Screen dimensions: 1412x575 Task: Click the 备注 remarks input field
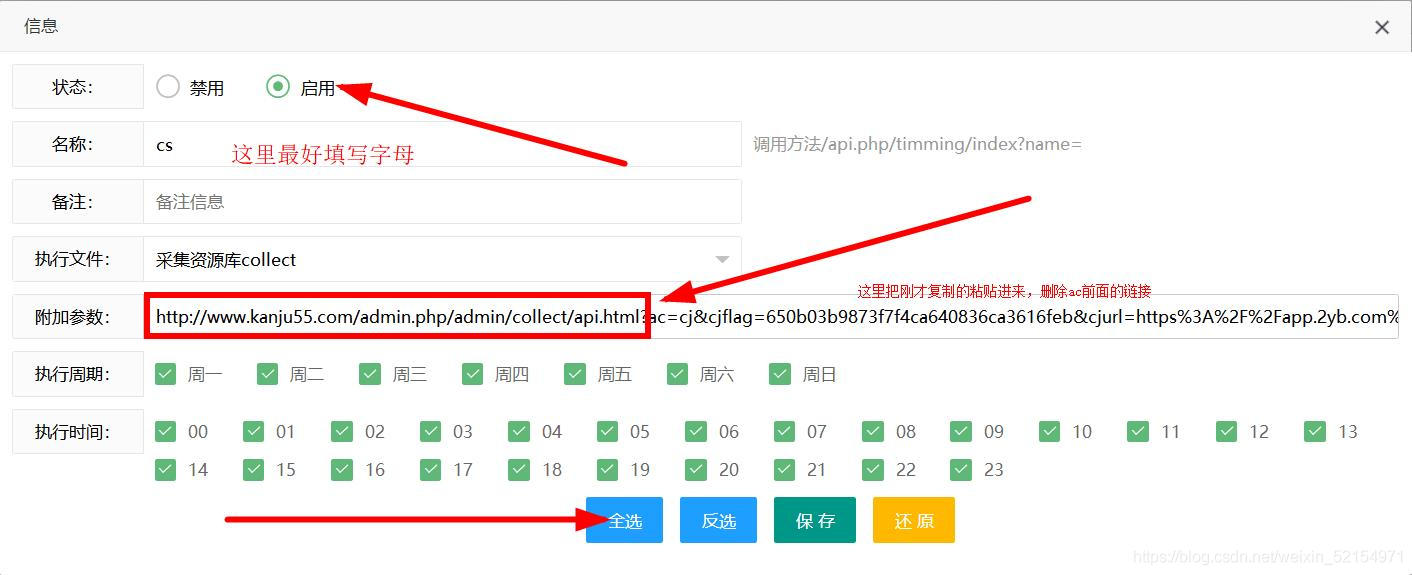440,202
